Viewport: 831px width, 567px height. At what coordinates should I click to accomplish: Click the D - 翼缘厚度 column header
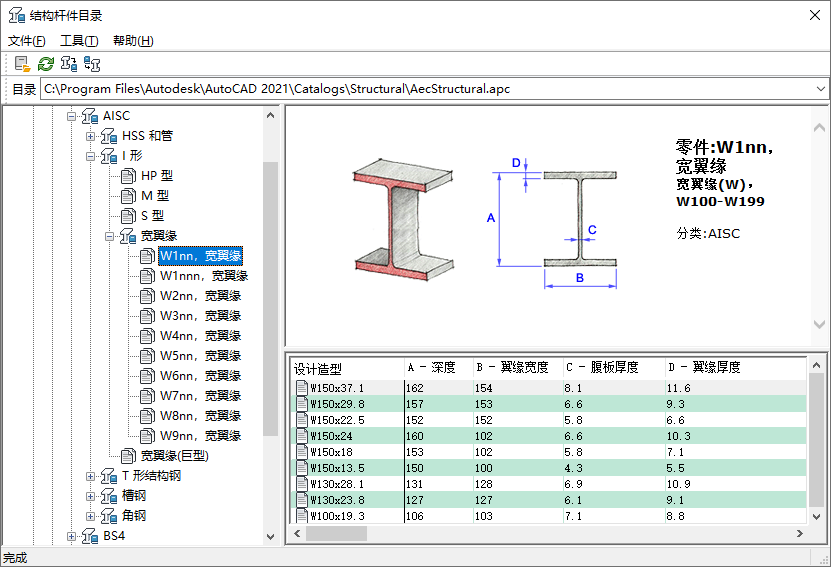(x=736, y=368)
